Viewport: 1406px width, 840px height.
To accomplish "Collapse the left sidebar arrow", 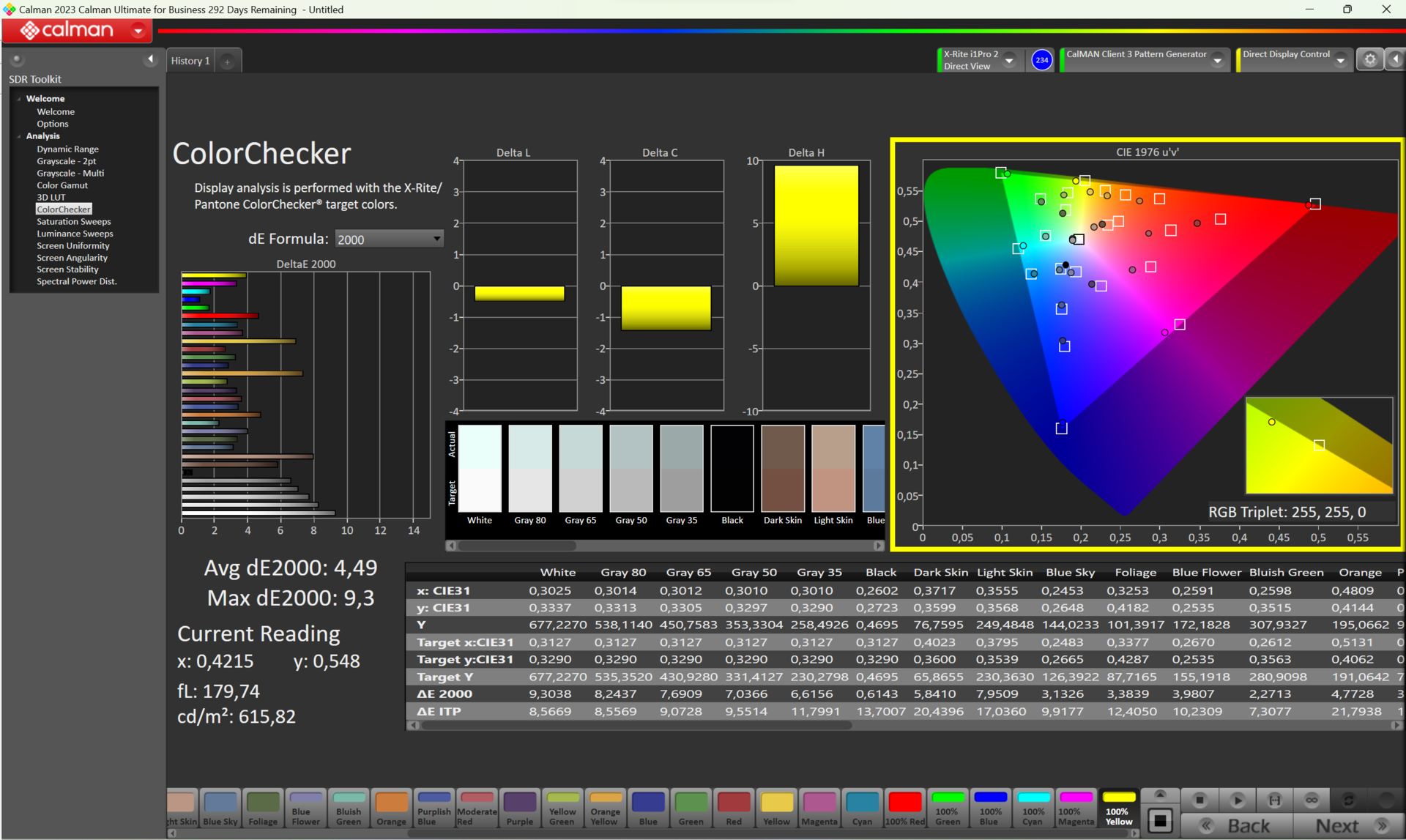I will [151, 59].
